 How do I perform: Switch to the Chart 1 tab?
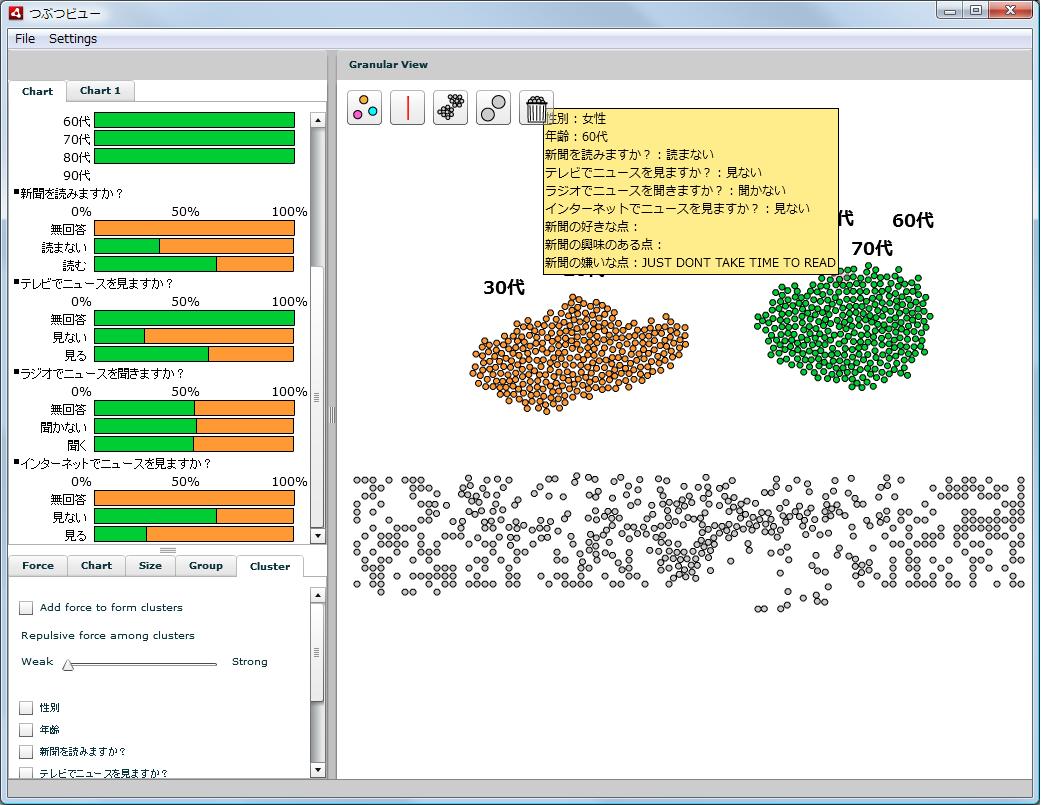(x=100, y=91)
